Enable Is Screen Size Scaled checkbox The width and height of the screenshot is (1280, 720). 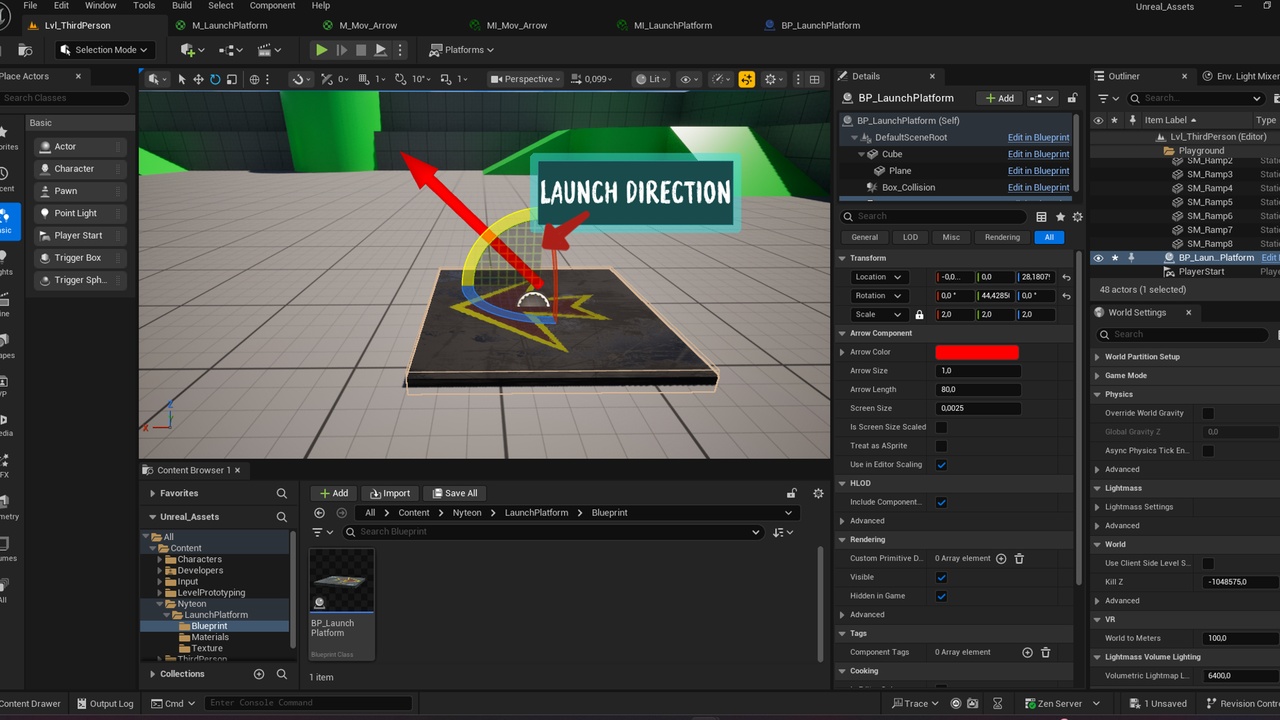coord(941,427)
